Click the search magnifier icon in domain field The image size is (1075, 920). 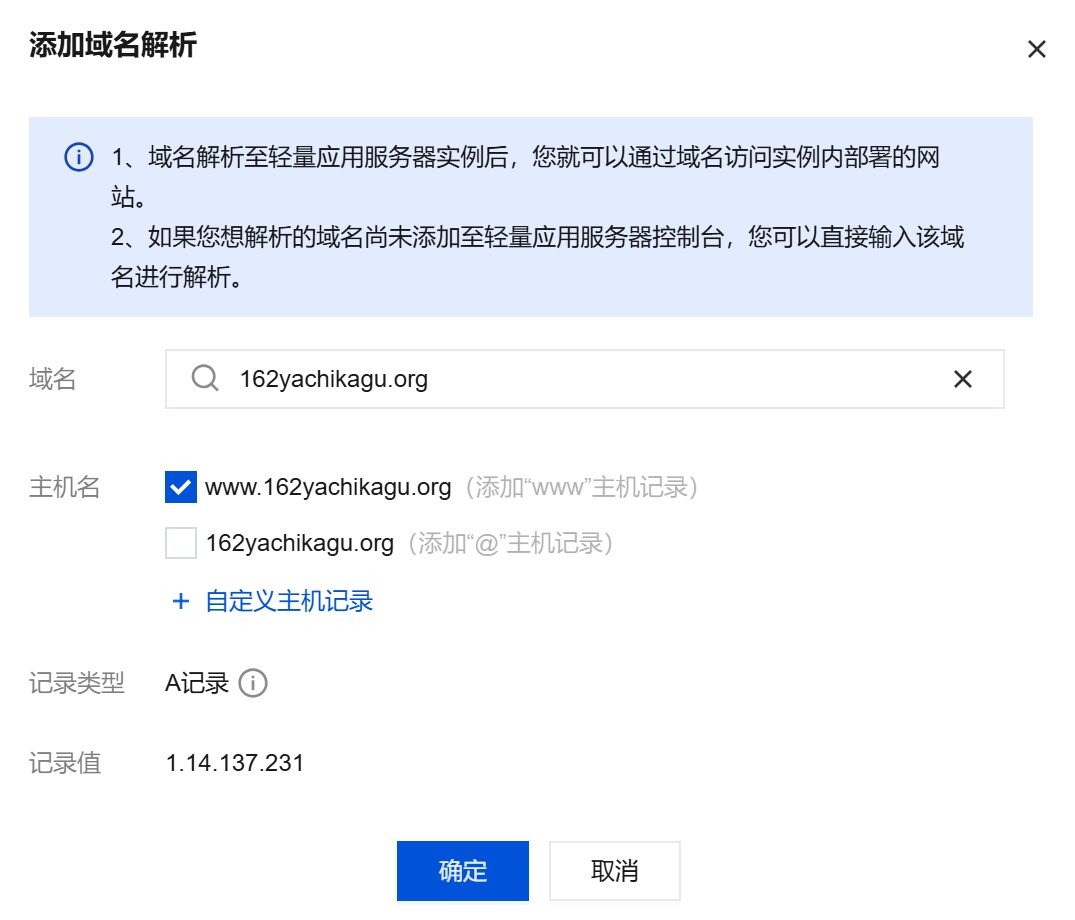pos(204,378)
